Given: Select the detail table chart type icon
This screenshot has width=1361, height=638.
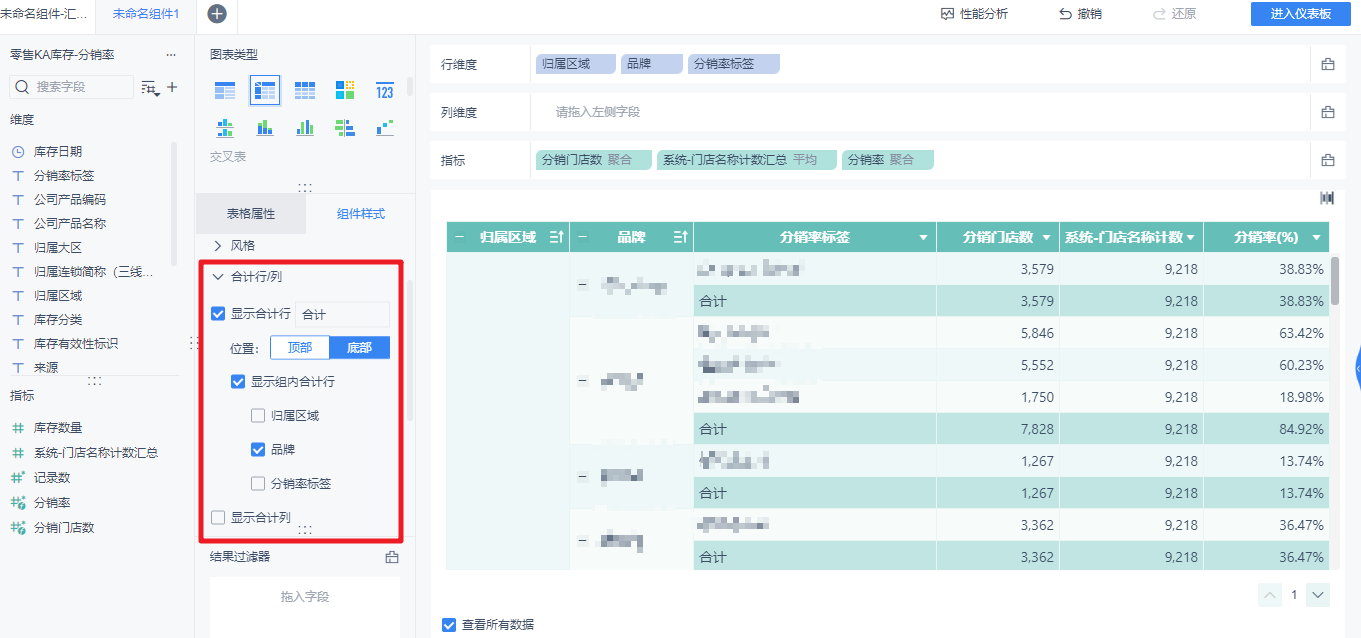Looking at the screenshot, I should [305, 91].
